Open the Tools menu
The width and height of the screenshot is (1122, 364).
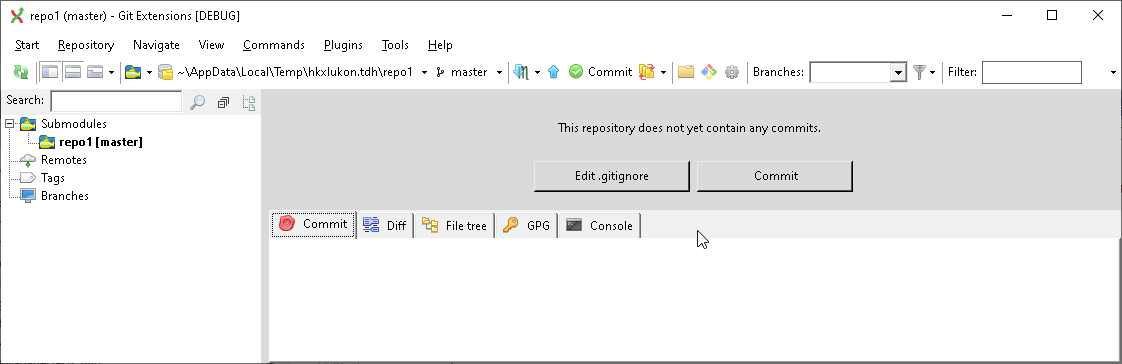click(x=395, y=44)
